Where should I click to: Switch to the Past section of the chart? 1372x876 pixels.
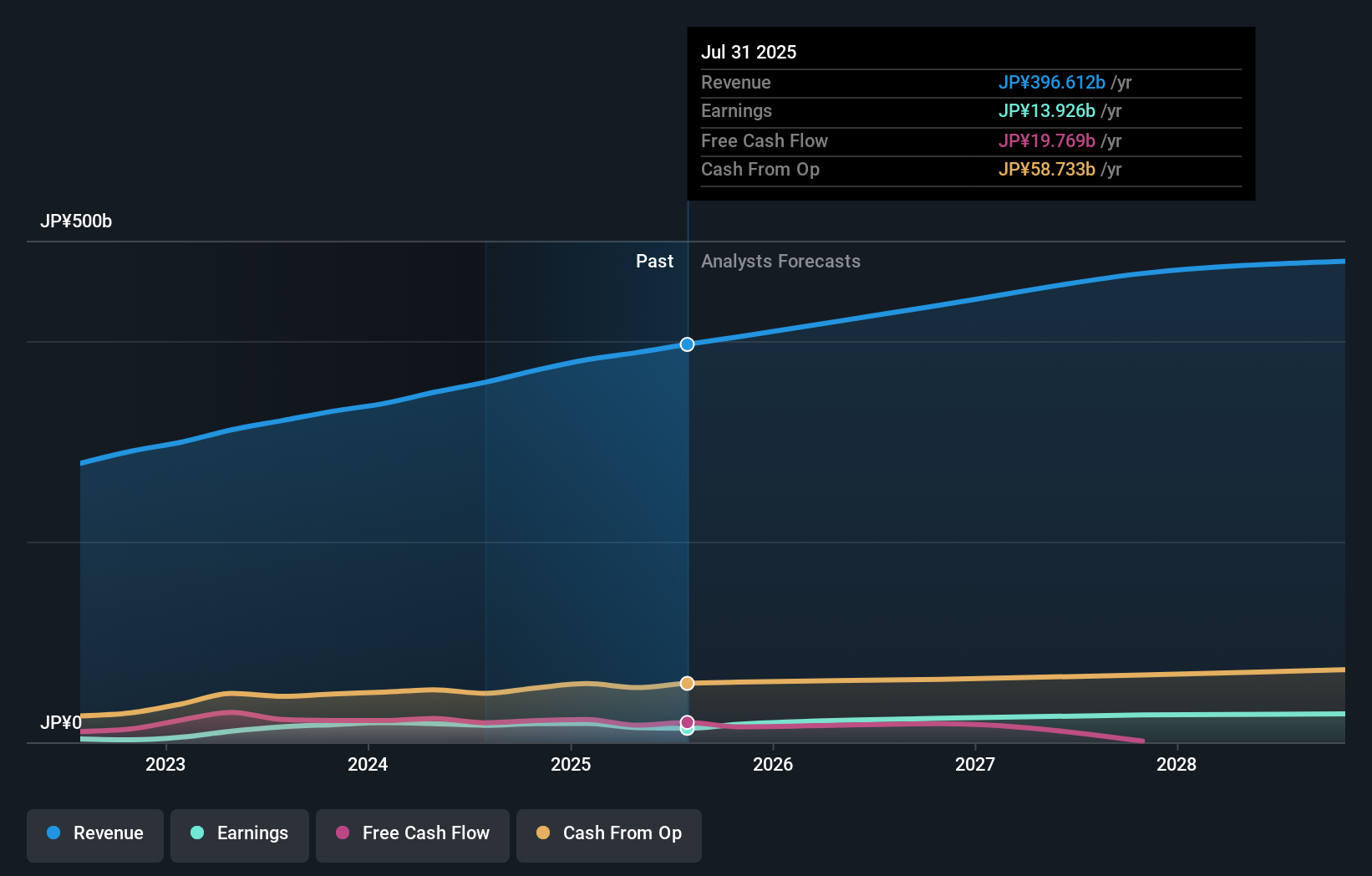click(654, 261)
